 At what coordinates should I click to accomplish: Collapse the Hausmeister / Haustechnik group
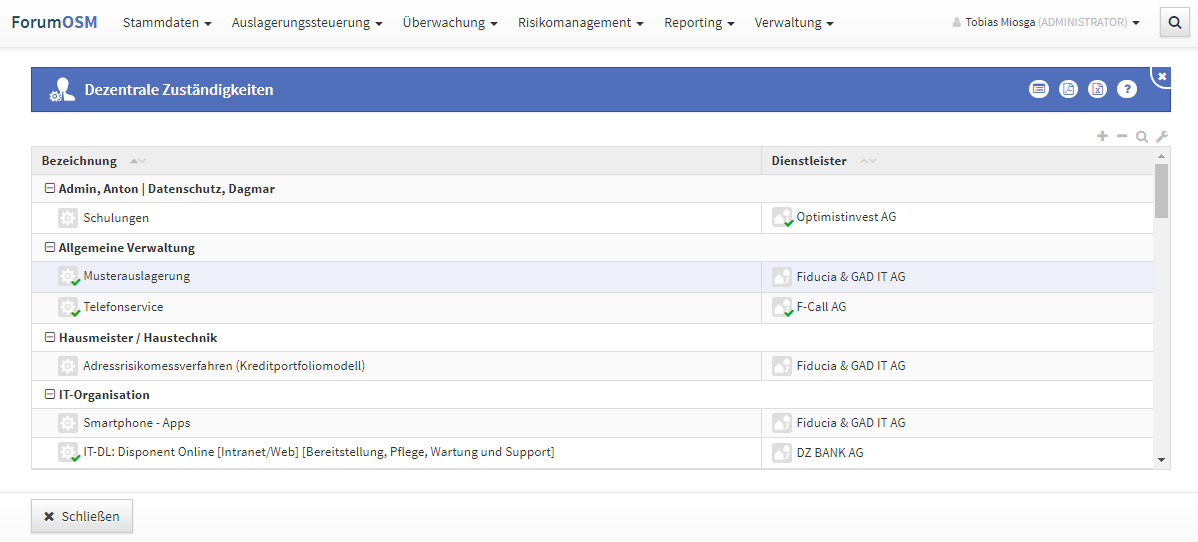[49, 338]
